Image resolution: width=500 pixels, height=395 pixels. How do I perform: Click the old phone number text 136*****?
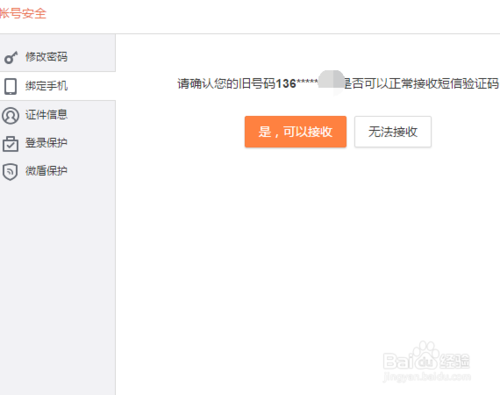(x=297, y=83)
